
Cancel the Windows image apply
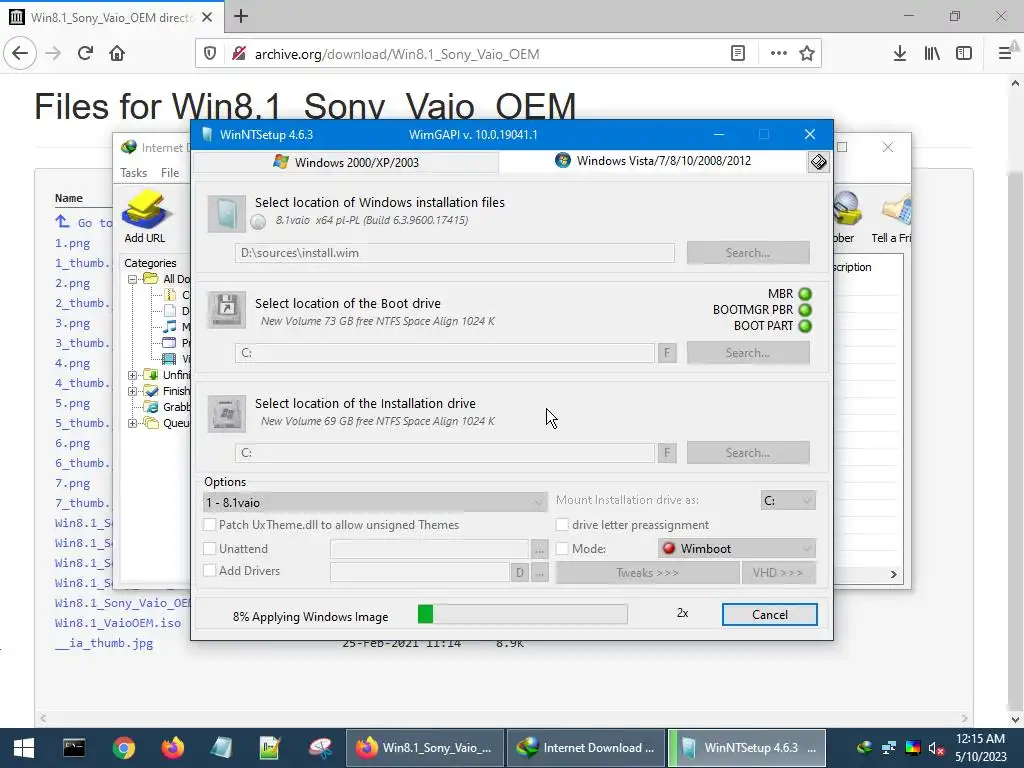tap(769, 615)
